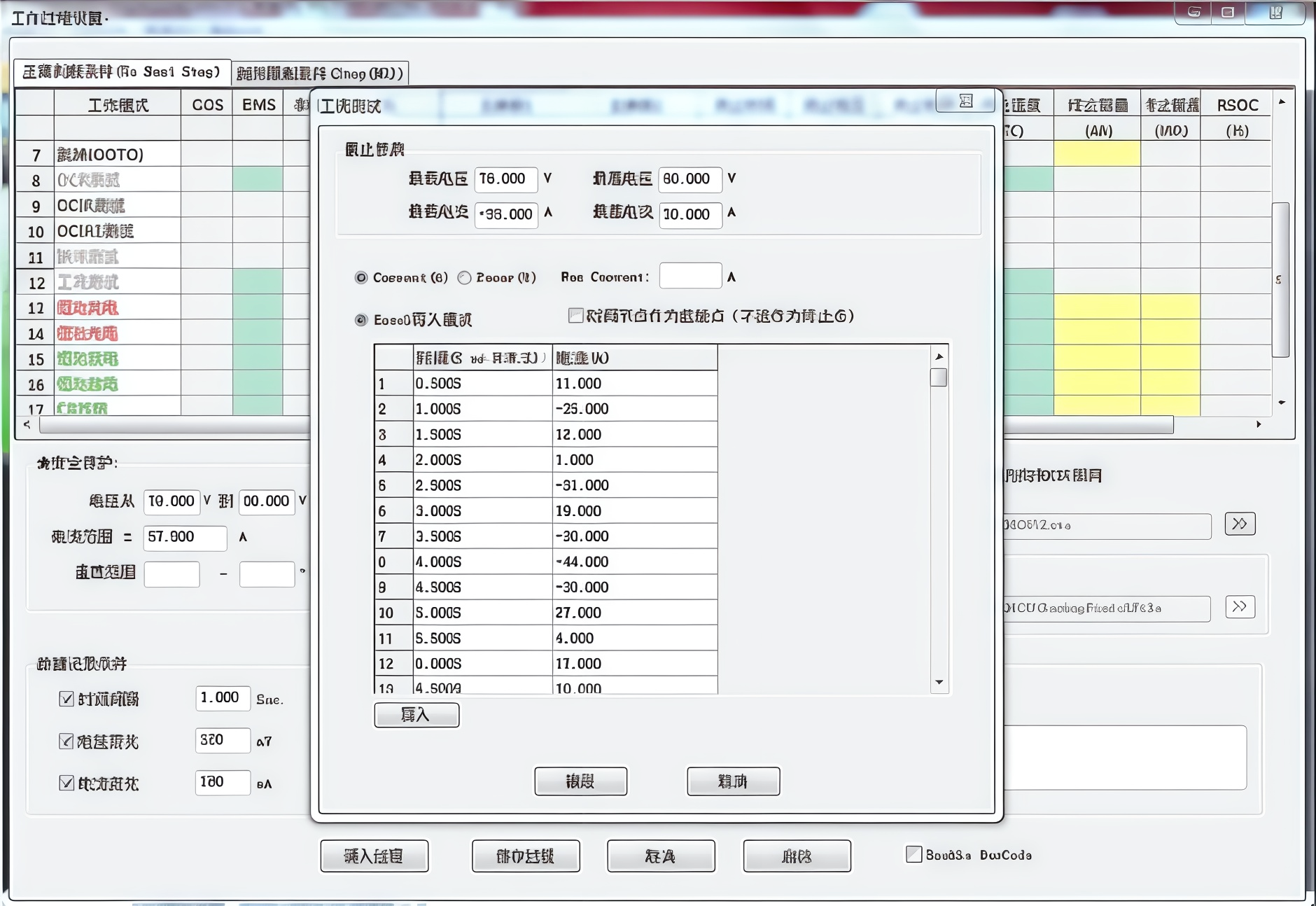The width and height of the screenshot is (1316, 906).
Task: Click the first ">>" browse icon on the right
Action: click(1239, 524)
